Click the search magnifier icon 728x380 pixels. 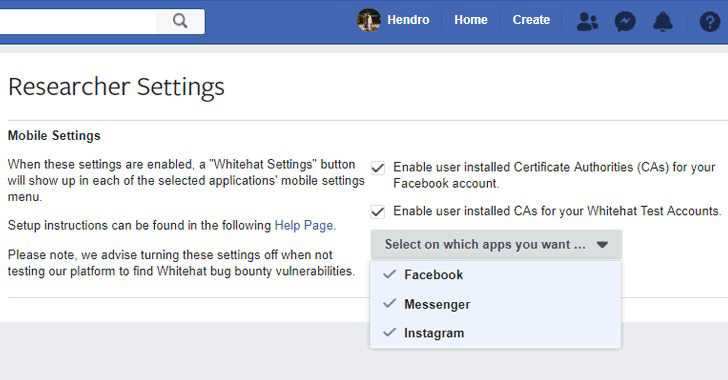pyautogui.click(x=180, y=21)
